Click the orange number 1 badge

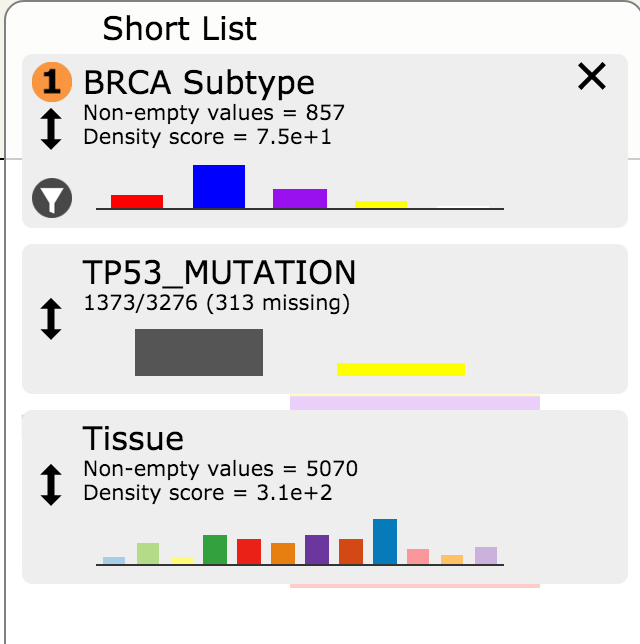[52, 82]
